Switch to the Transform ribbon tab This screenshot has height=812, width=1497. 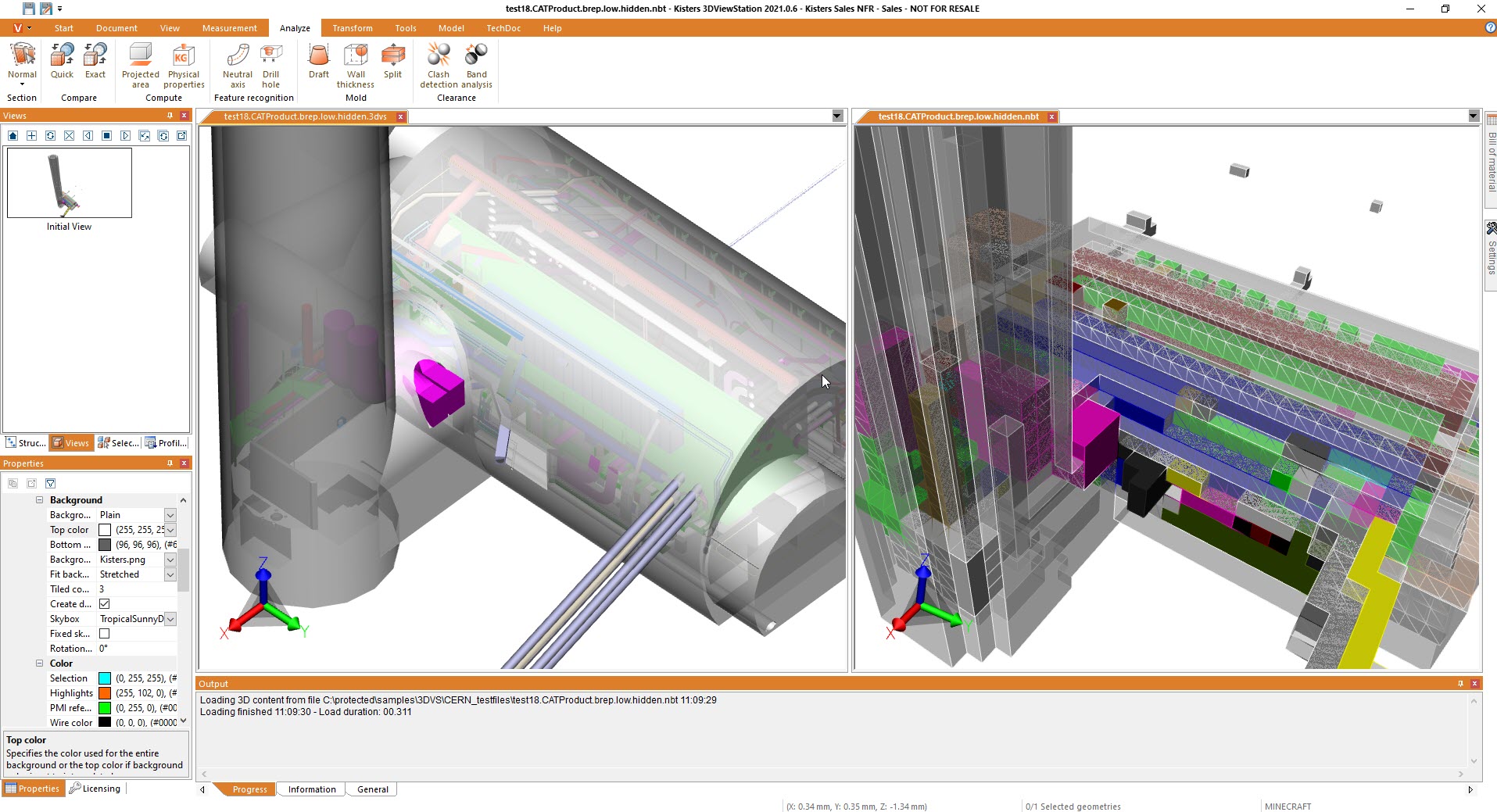352,28
